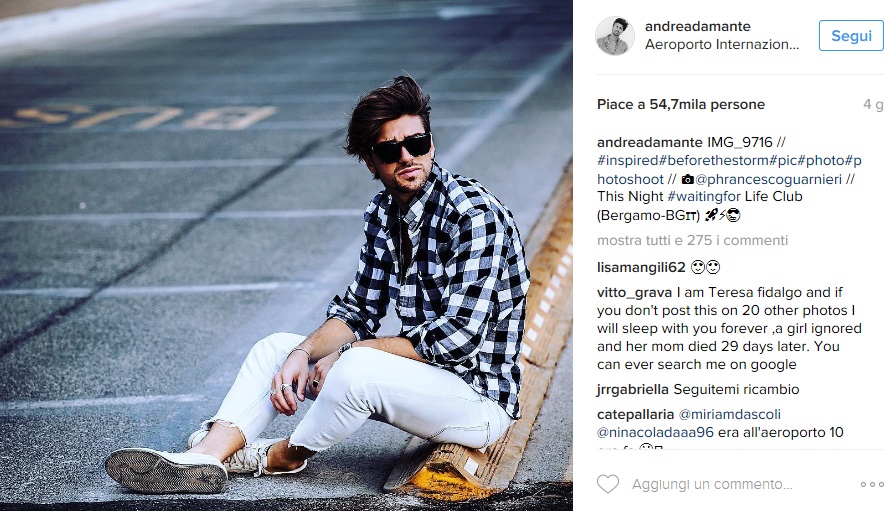Open the vitto_grava commenter profile

(634, 292)
